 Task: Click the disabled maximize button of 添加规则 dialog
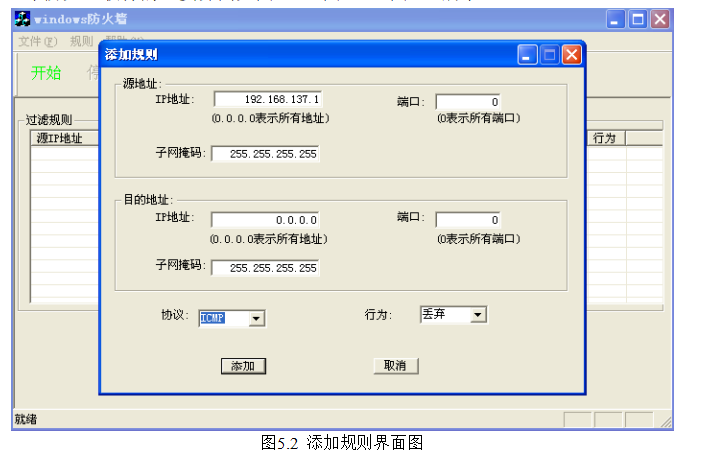tap(549, 55)
